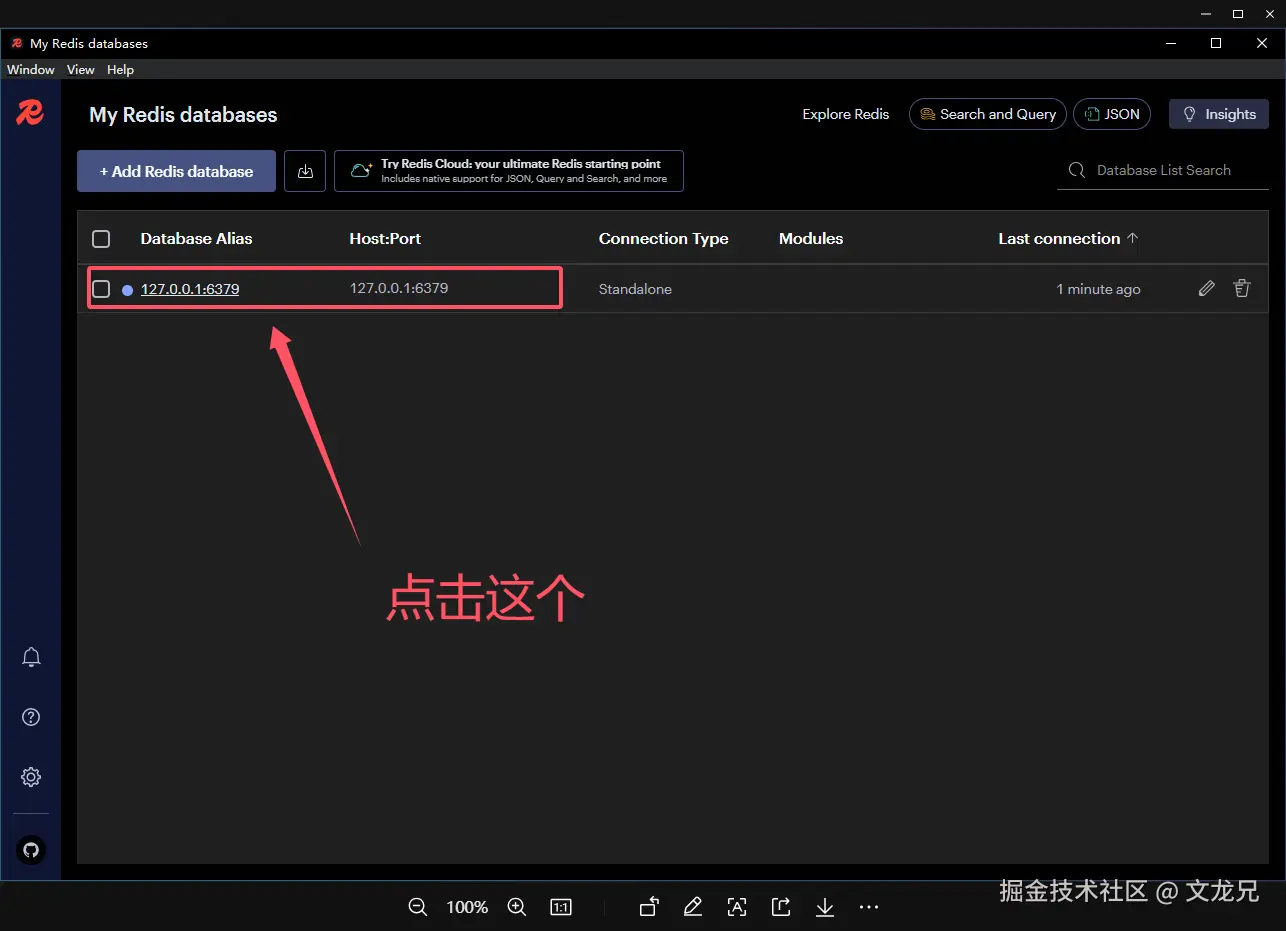Open the Help menu
This screenshot has height=931, width=1286.
[120, 70]
